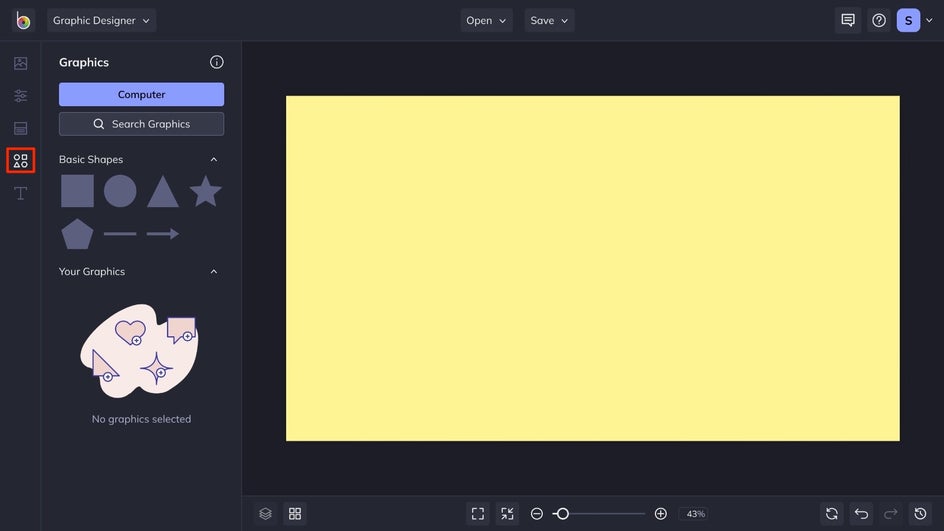The width and height of the screenshot is (944, 531).
Task: Fit canvas to screen icon
Action: [478, 514]
